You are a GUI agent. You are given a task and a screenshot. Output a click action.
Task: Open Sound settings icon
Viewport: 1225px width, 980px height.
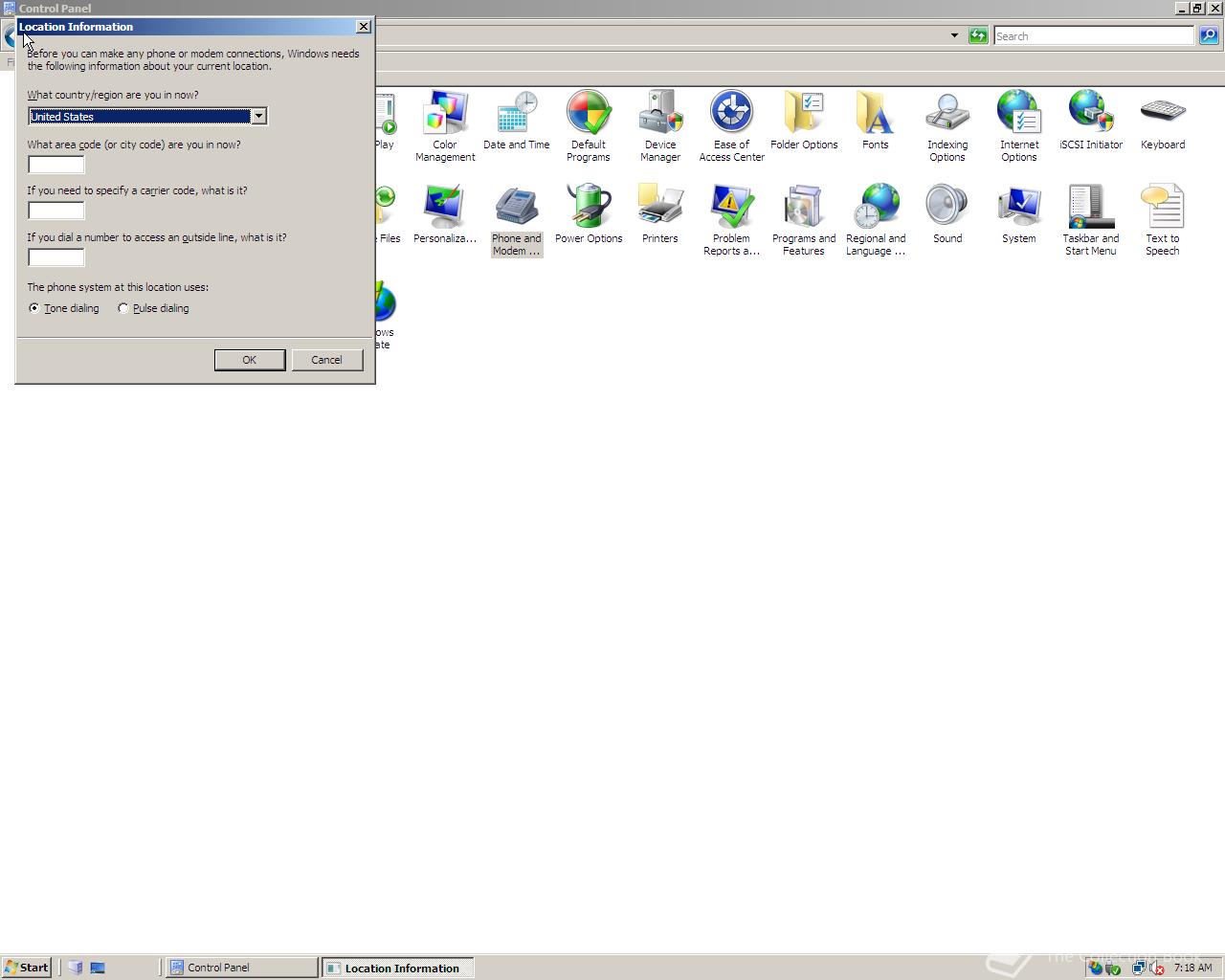947,214
